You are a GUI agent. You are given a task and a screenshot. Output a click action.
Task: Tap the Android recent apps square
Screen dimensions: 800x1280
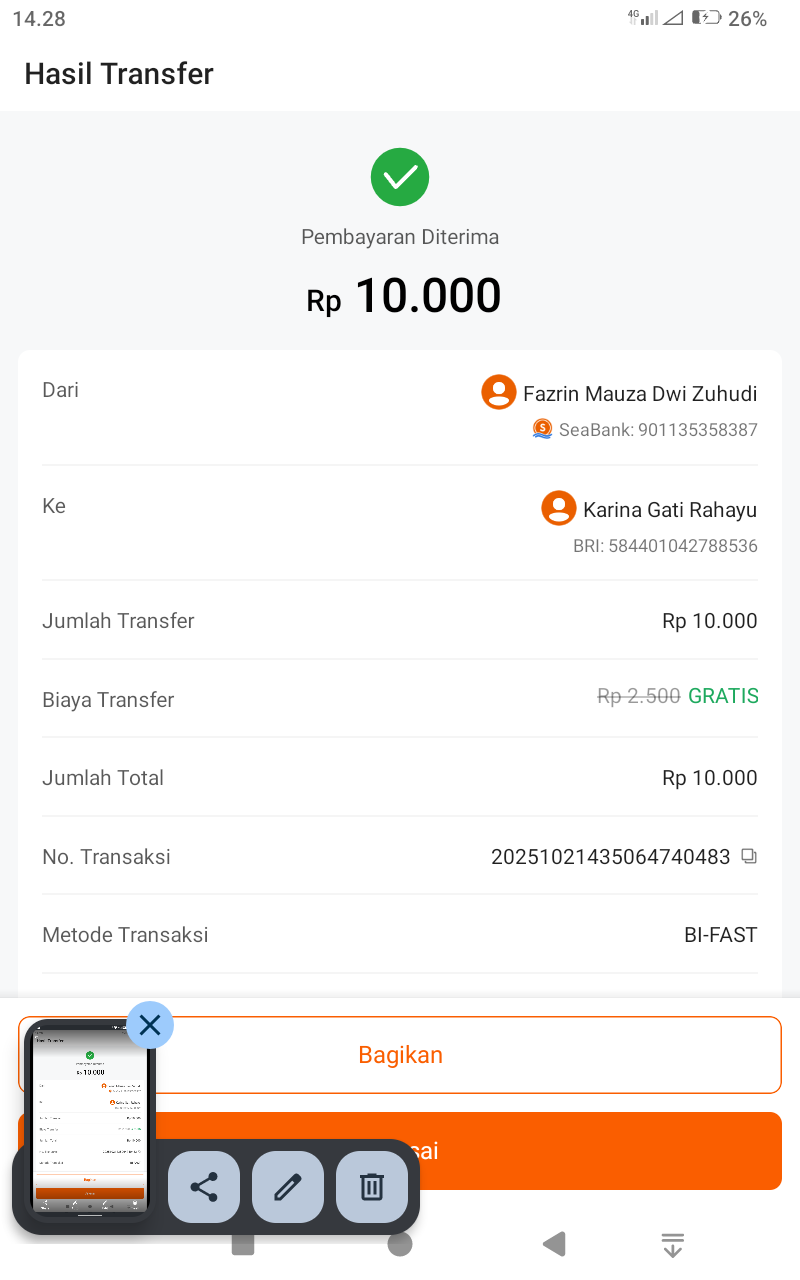(x=243, y=1244)
